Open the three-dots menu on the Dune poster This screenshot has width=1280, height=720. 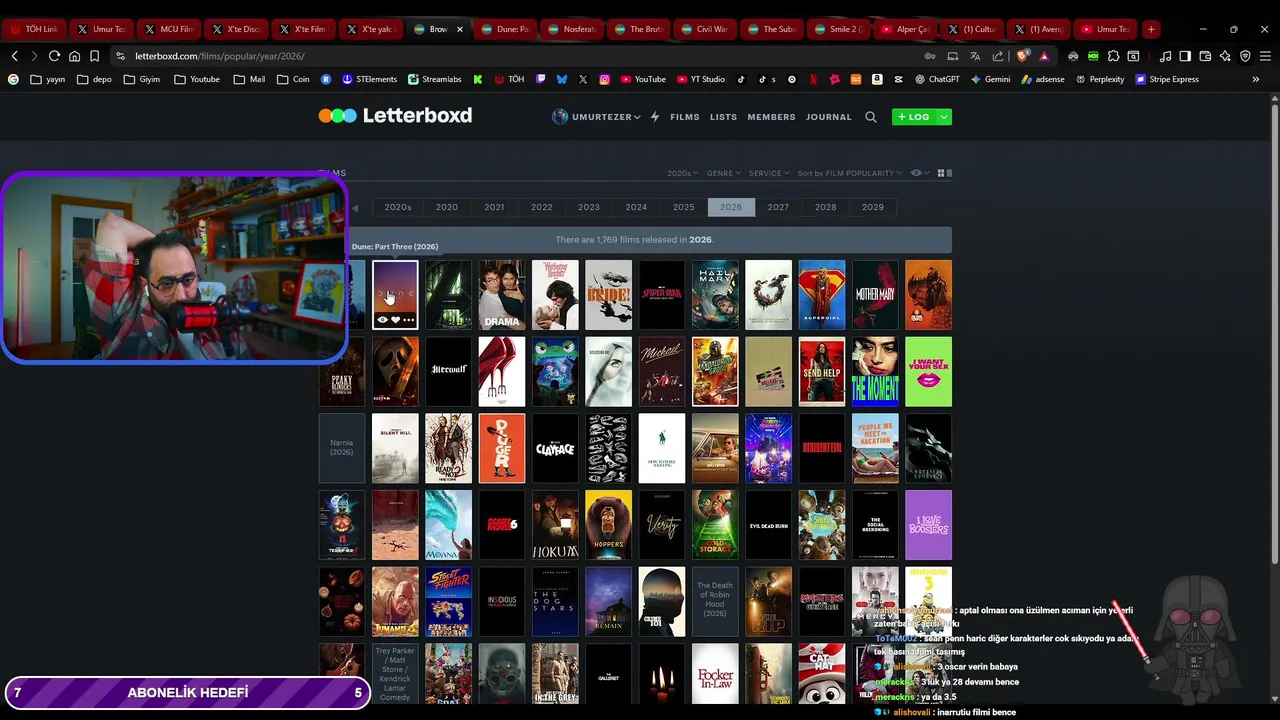408,320
